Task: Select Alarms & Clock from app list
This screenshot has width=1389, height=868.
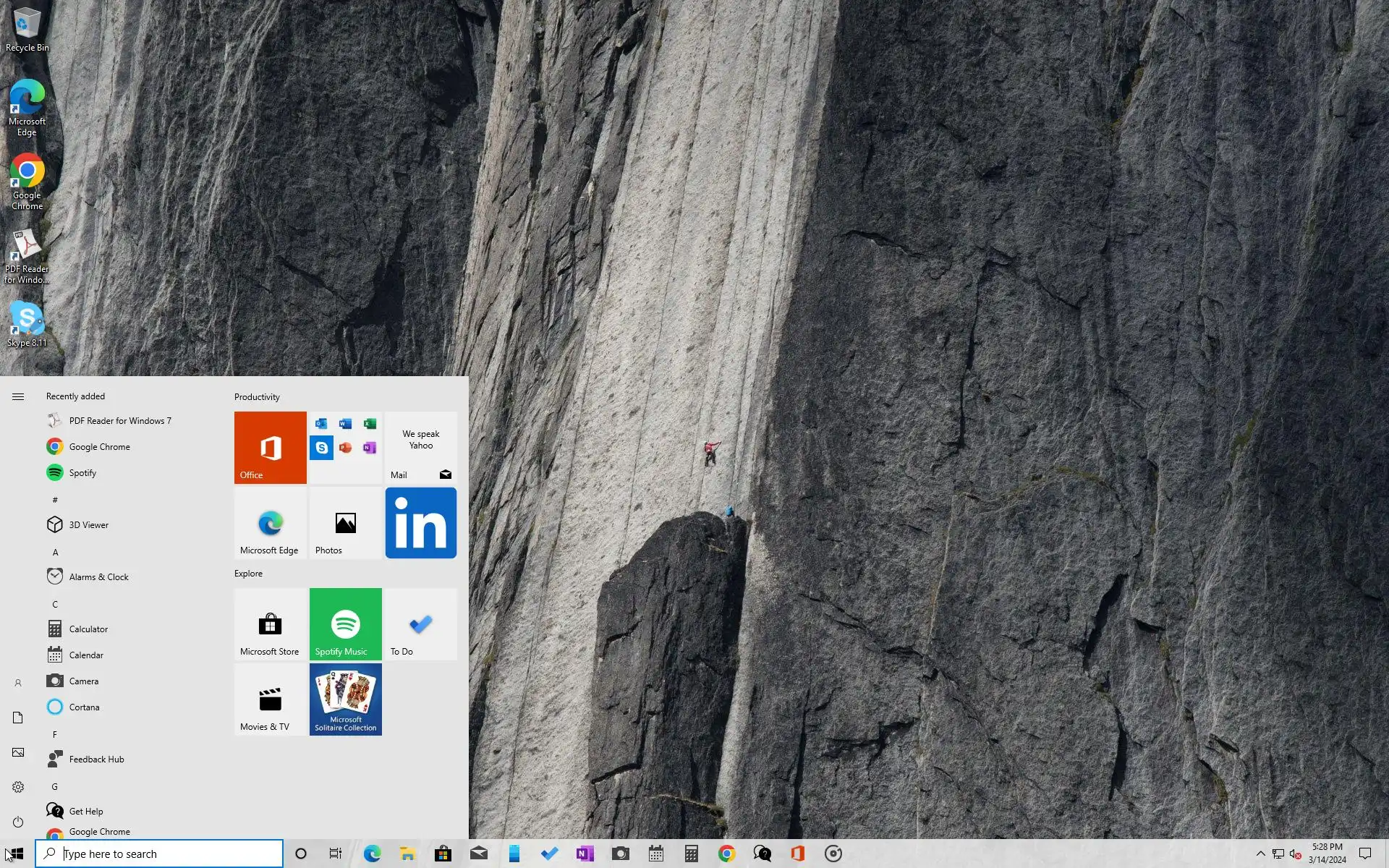Action: click(98, 576)
